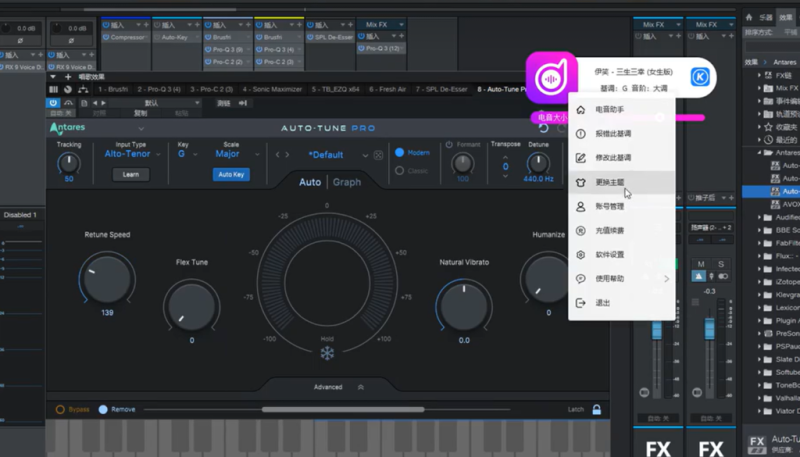Click the Antares logo in Auto-Tune Pro
Image resolution: width=800 pixels, height=457 pixels.
tap(67, 128)
